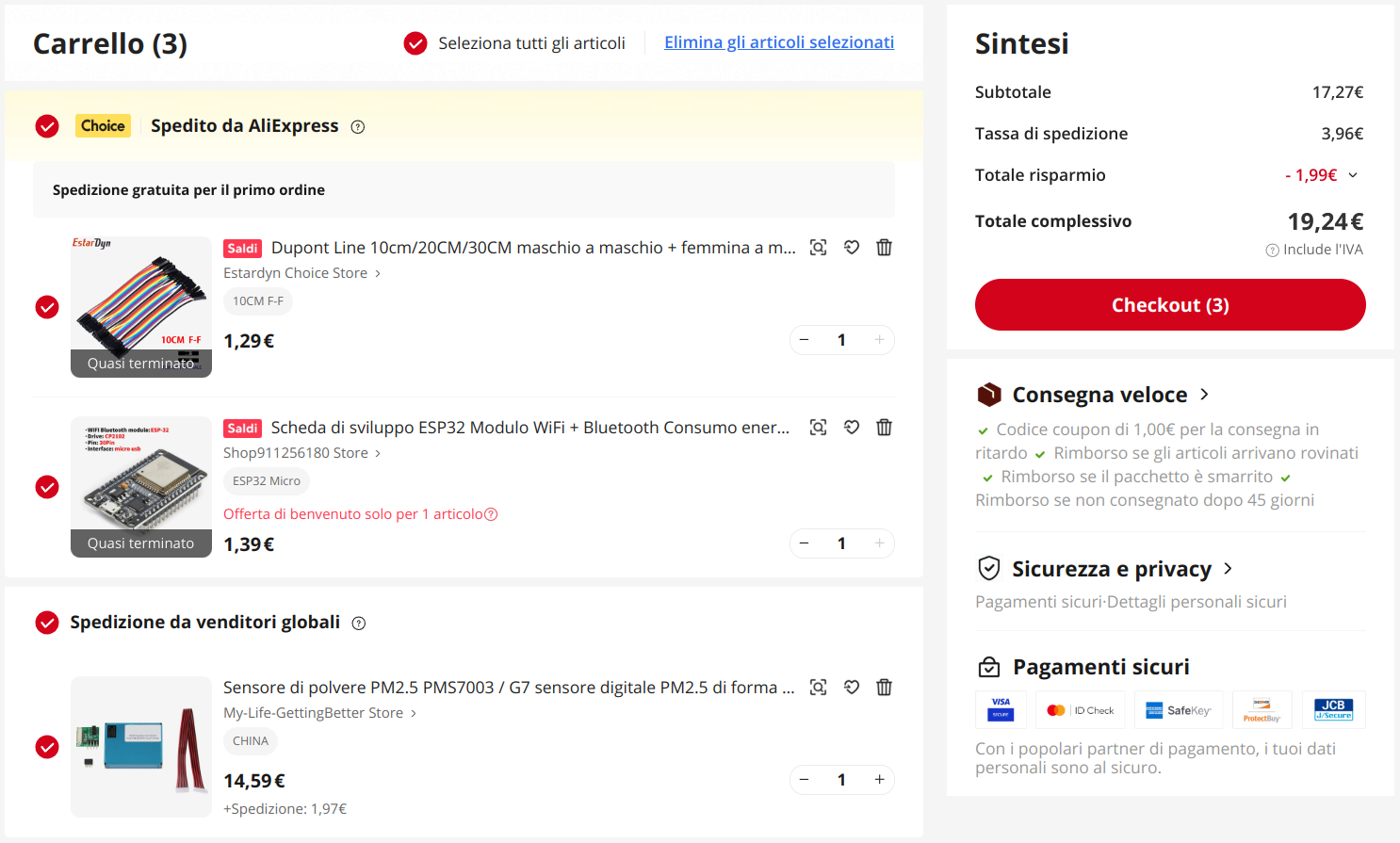Open Consegna veloce details arrow

pyautogui.click(x=1204, y=395)
